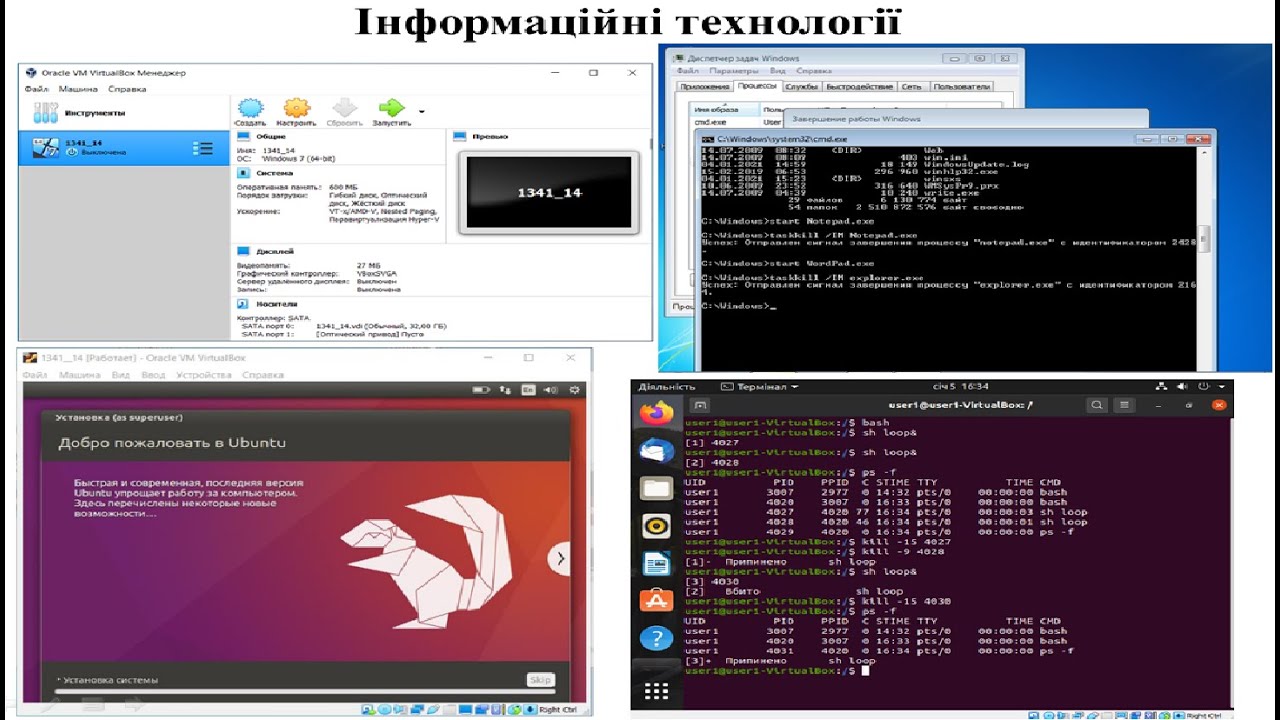1280x720 pixels.
Task: Open the dropdown arrow next to Запустить
Action: point(422,111)
